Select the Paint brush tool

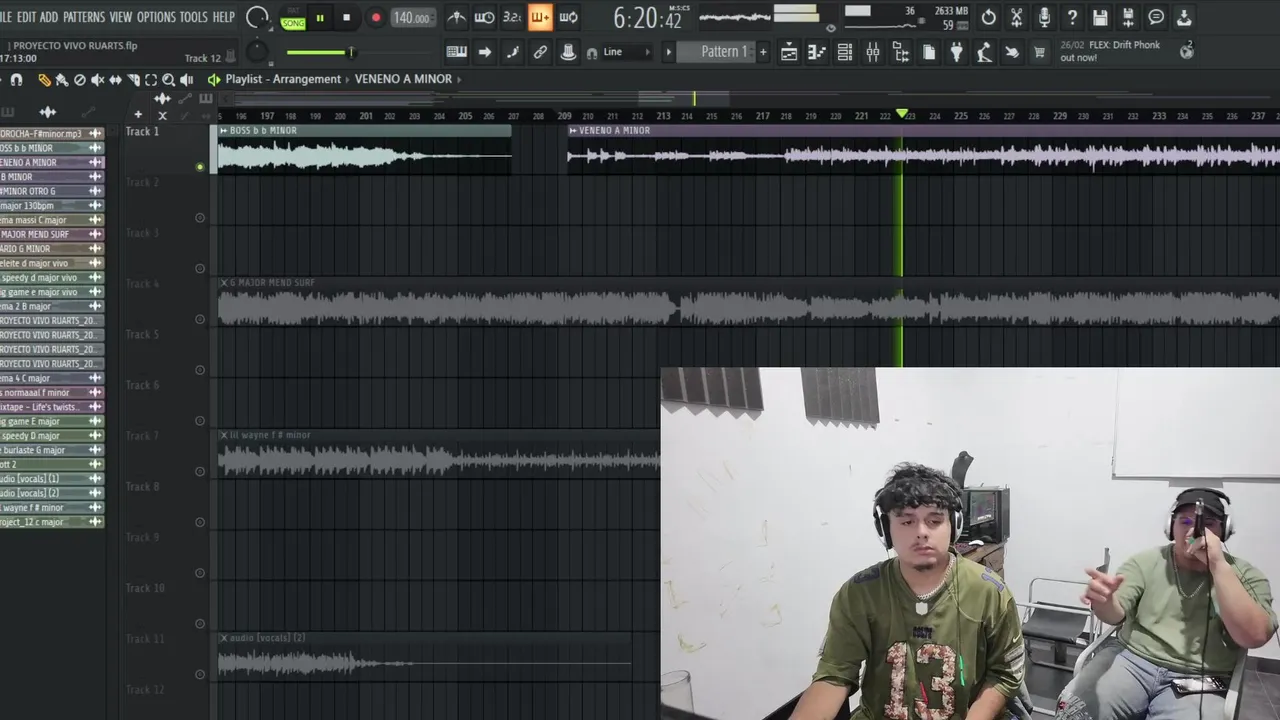pos(62,80)
